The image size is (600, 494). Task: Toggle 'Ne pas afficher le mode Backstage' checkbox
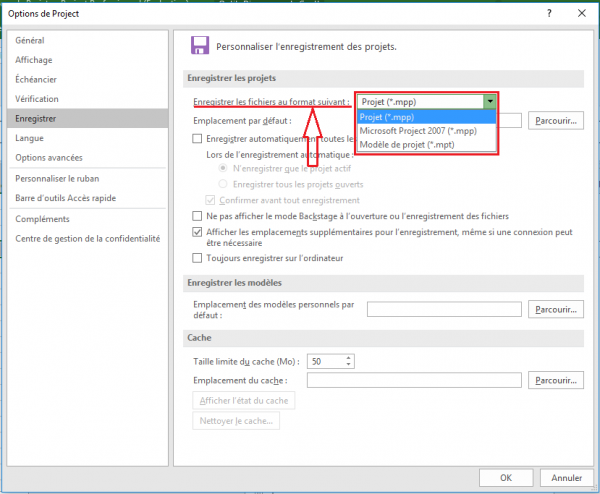(x=197, y=216)
